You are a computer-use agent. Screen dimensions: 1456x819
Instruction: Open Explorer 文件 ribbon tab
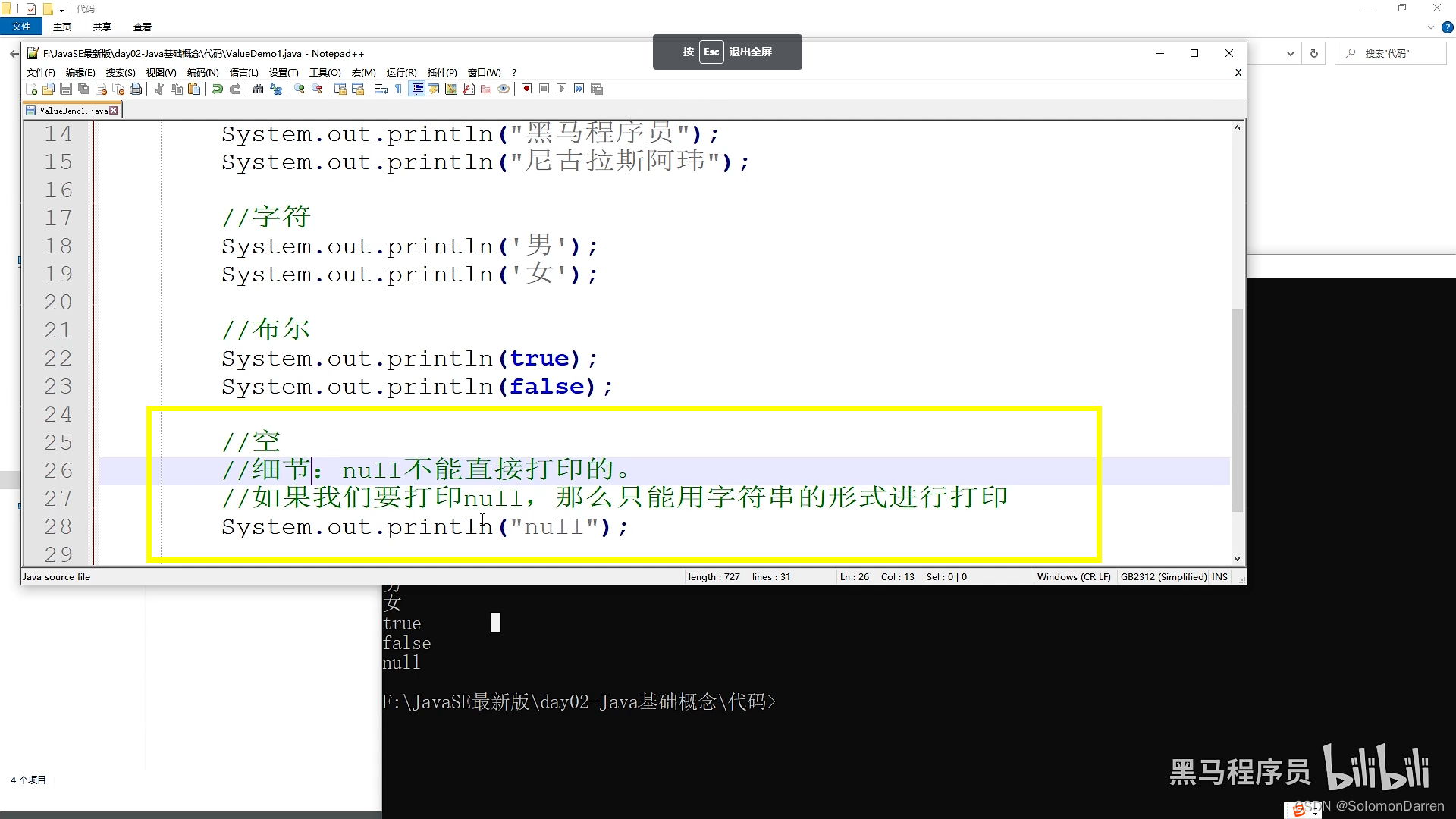(x=21, y=27)
